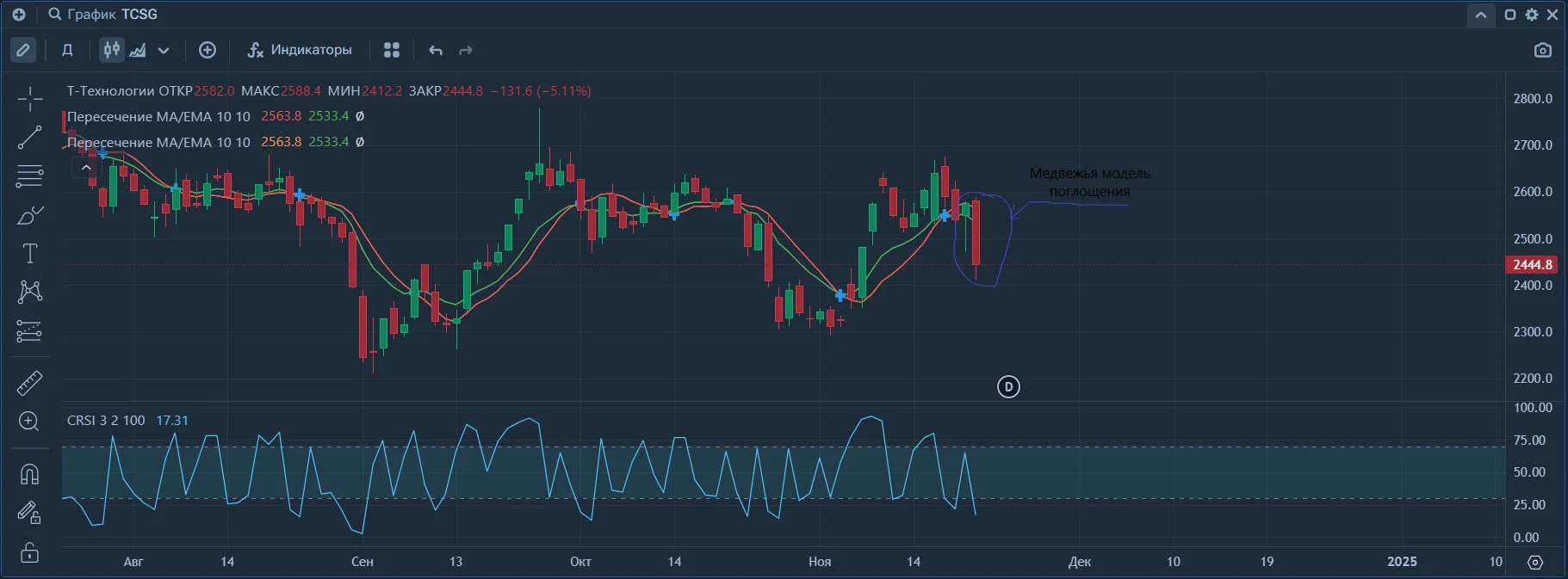Select candlestick chart type
This screenshot has height=579, width=1568.
click(x=112, y=50)
